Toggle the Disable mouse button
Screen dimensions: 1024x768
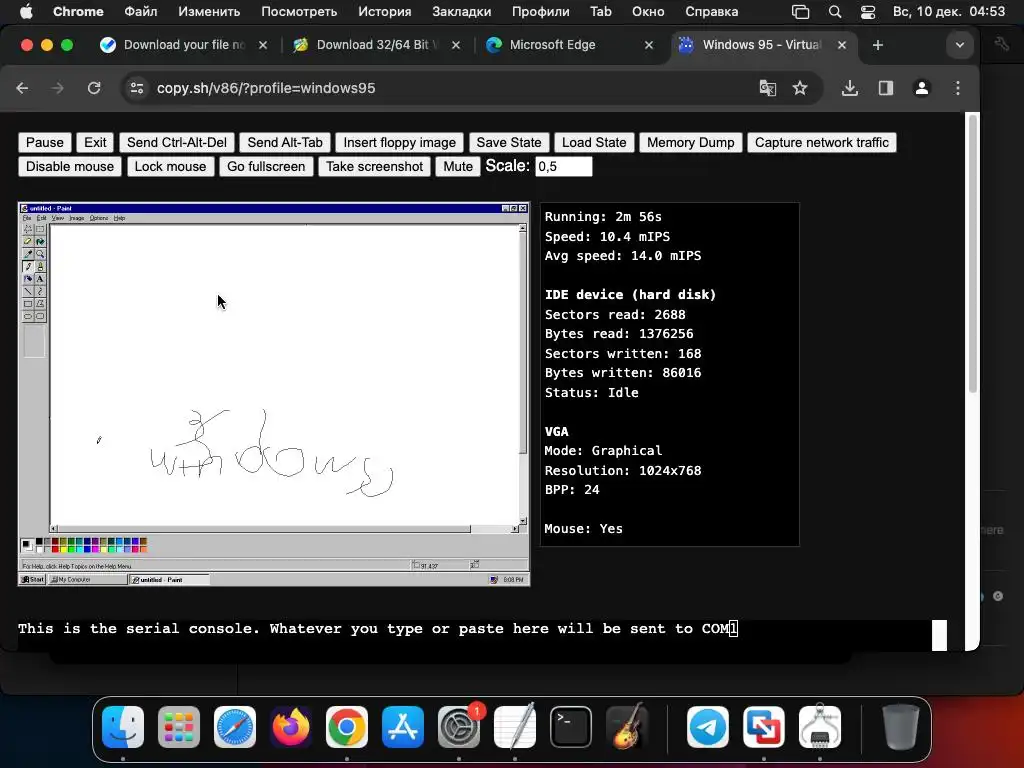click(70, 167)
